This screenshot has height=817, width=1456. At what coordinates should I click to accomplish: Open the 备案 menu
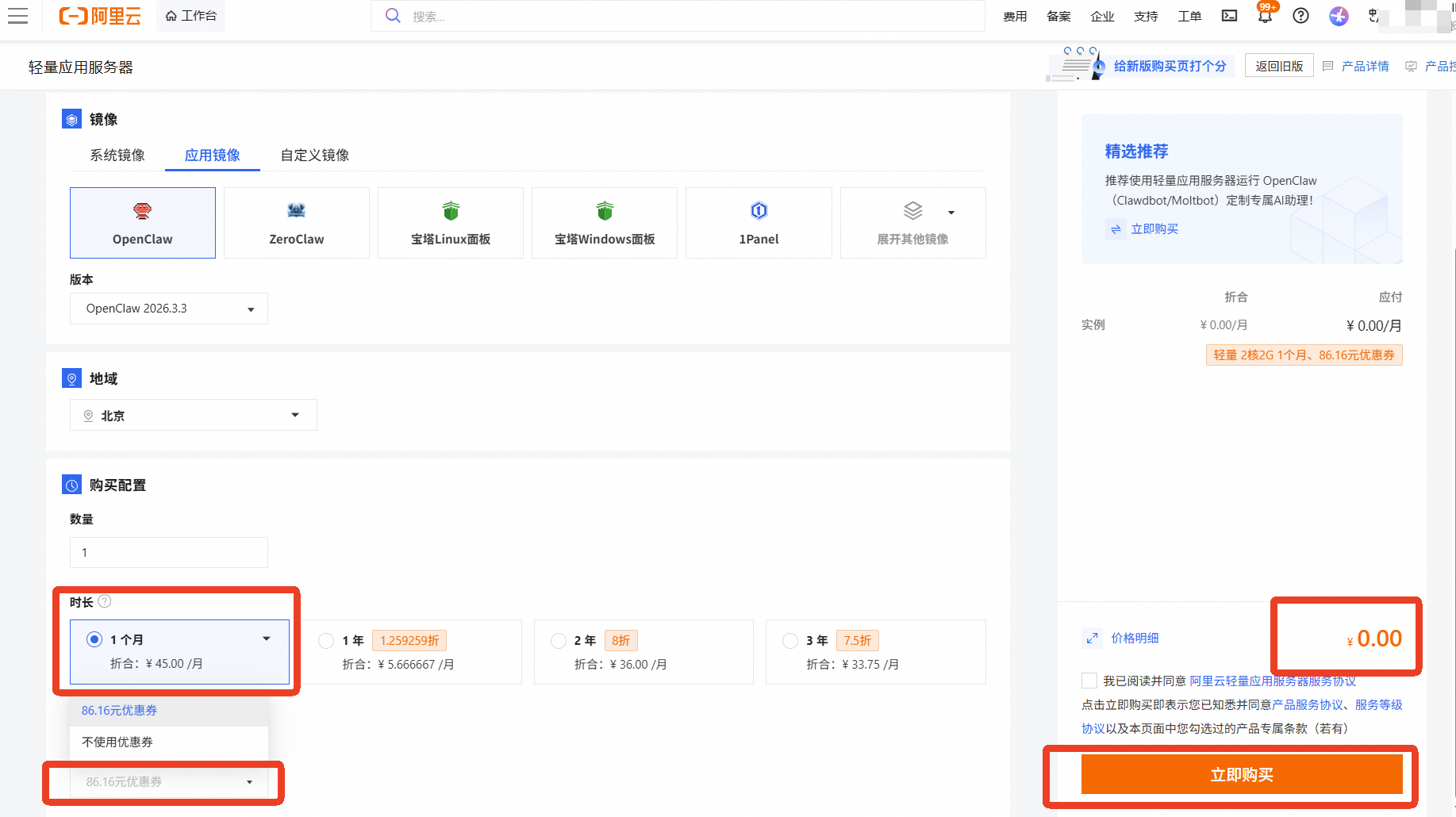tap(1058, 16)
